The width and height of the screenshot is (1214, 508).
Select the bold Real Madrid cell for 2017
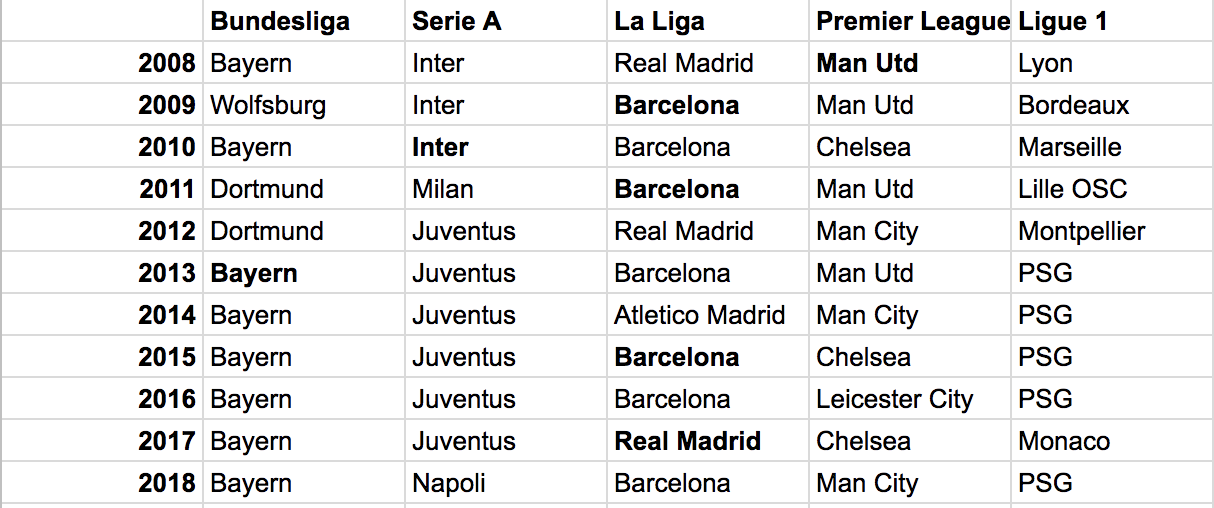point(708,441)
